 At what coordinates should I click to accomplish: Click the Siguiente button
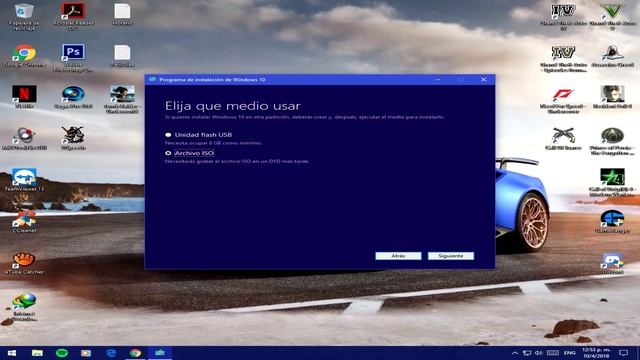click(451, 256)
